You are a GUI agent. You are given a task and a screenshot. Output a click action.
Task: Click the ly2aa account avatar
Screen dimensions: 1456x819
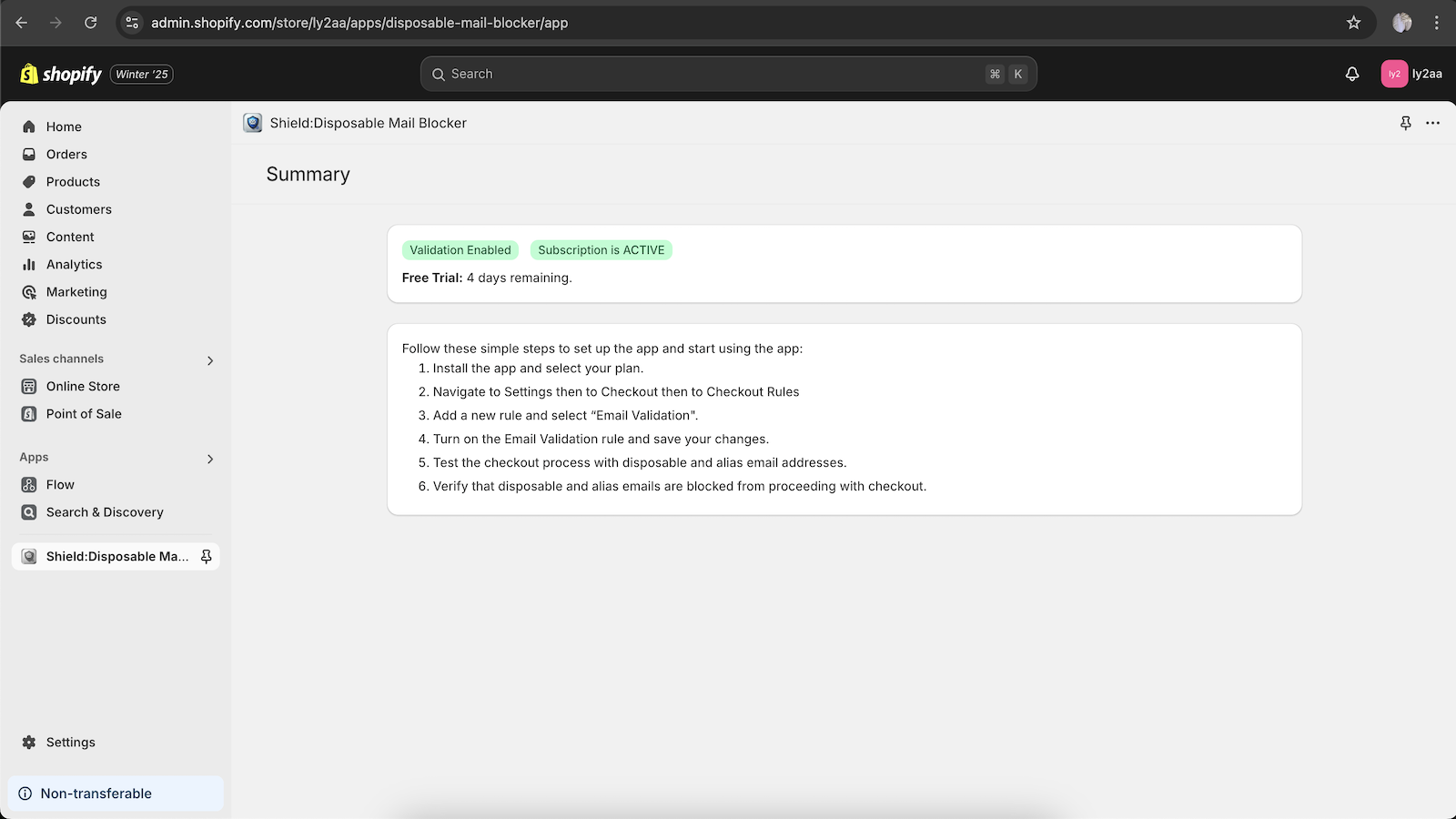(x=1394, y=74)
